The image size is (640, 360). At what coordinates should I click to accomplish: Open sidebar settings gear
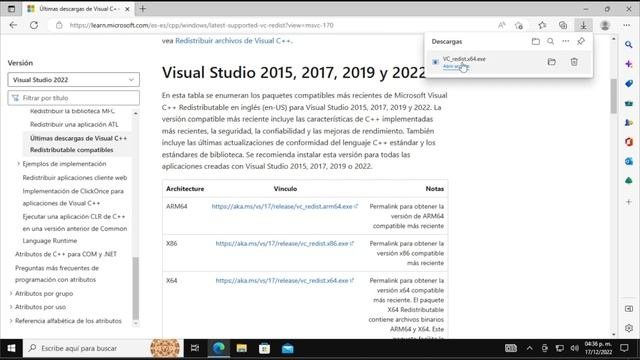point(629,328)
